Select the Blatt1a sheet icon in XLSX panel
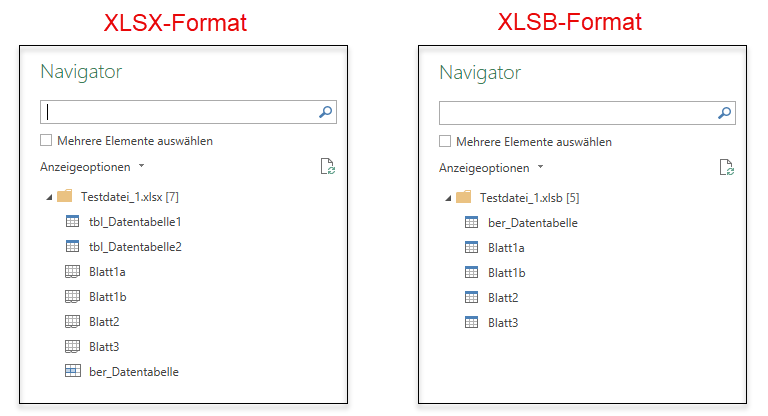Screen dimensions: 768x416 (72, 271)
